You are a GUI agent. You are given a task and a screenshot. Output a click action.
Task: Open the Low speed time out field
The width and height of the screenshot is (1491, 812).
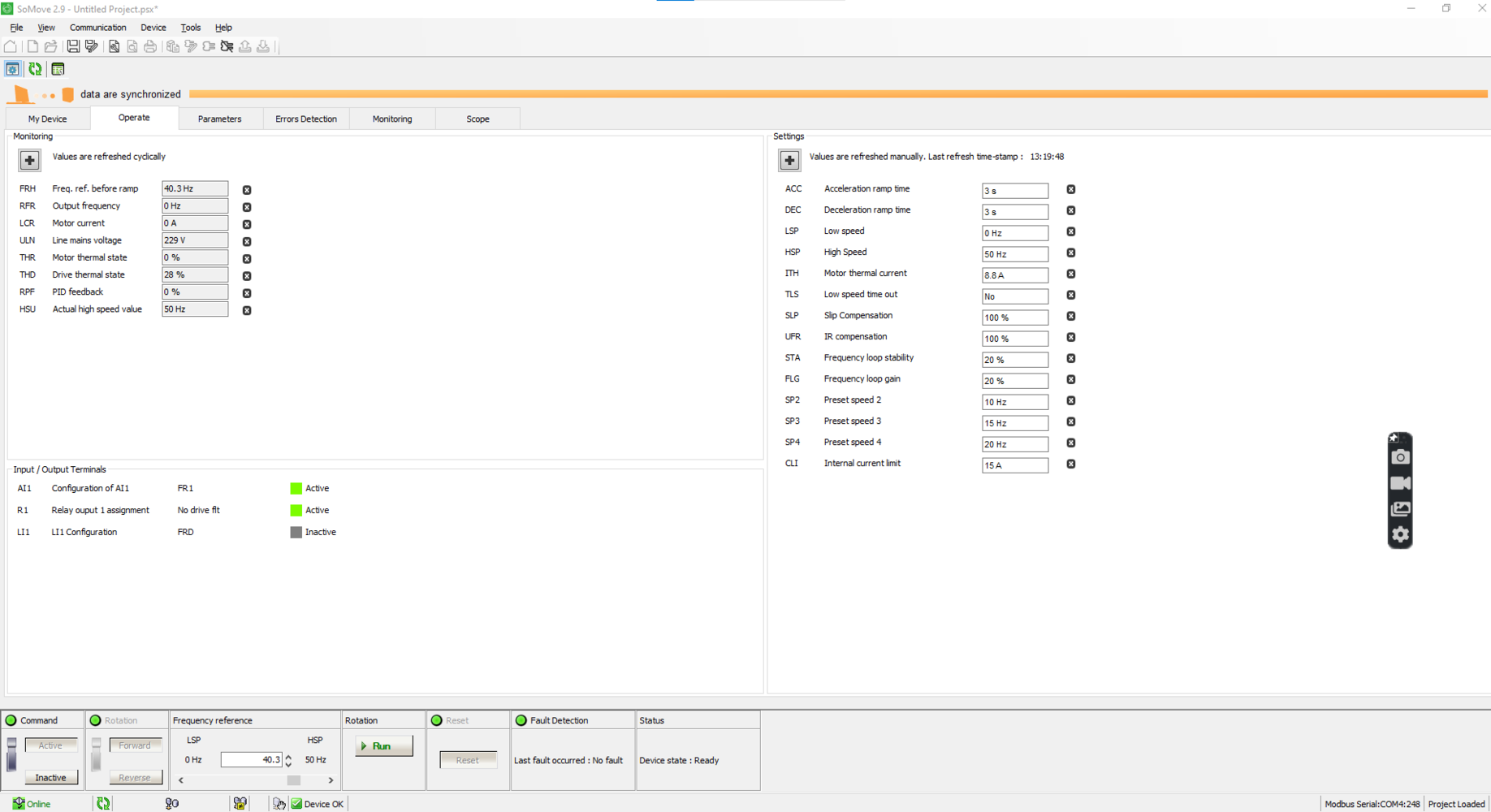[1014, 296]
